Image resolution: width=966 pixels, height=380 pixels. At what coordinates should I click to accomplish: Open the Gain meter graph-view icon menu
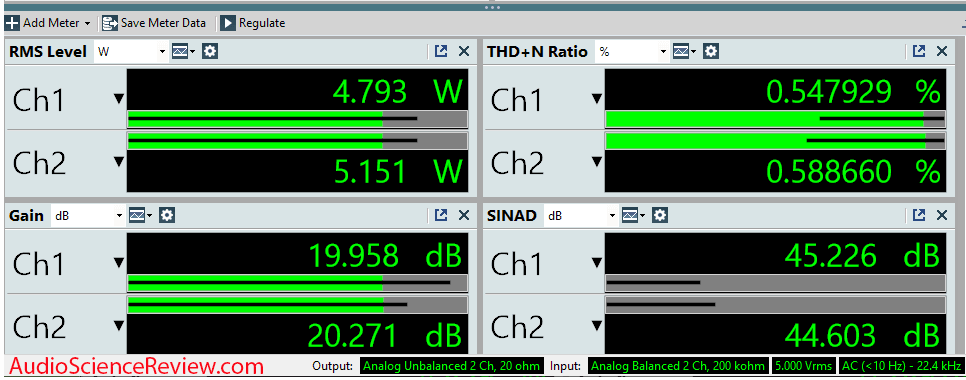click(x=140, y=216)
